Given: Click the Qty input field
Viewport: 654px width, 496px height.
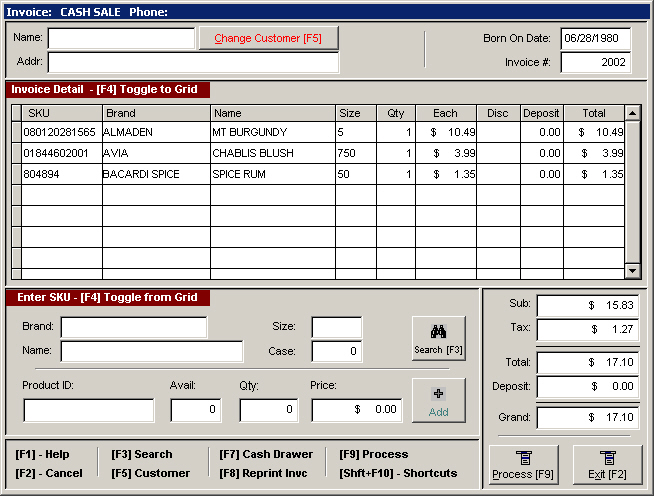Looking at the screenshot, I should pos(269,410).
